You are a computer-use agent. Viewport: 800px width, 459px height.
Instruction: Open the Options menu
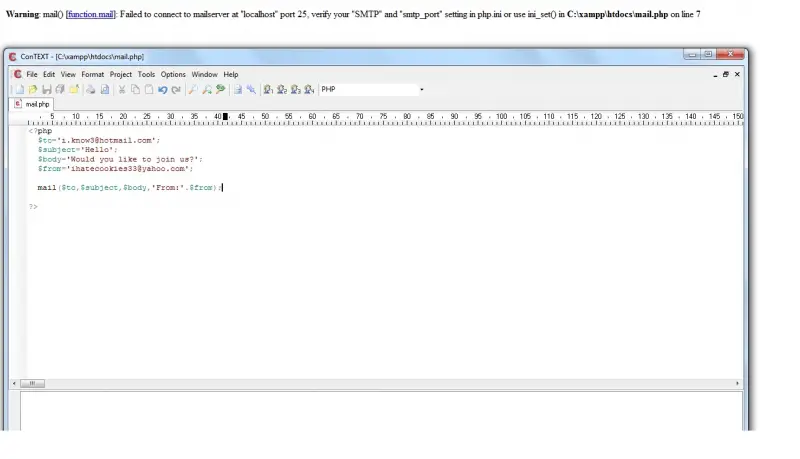pos(173,74)
